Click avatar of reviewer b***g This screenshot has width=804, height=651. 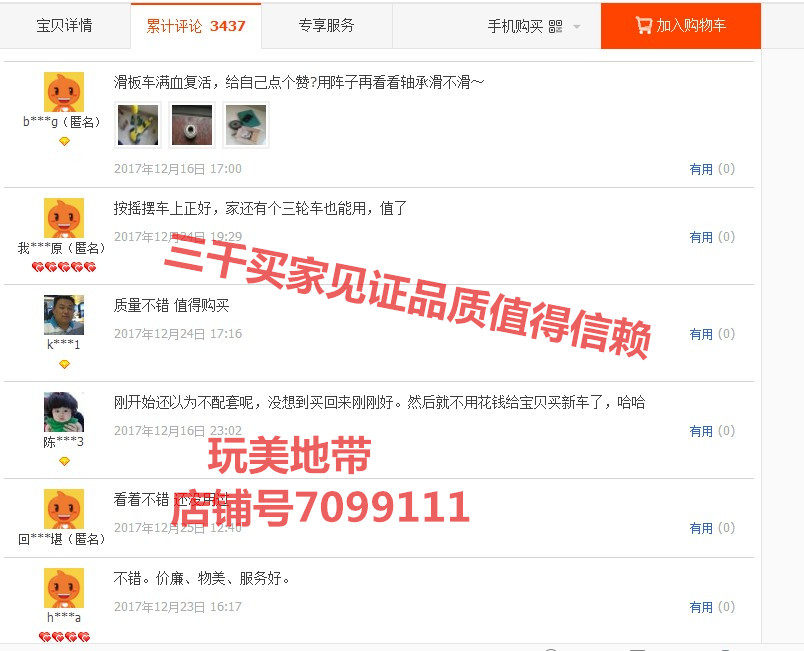[64, 92]
